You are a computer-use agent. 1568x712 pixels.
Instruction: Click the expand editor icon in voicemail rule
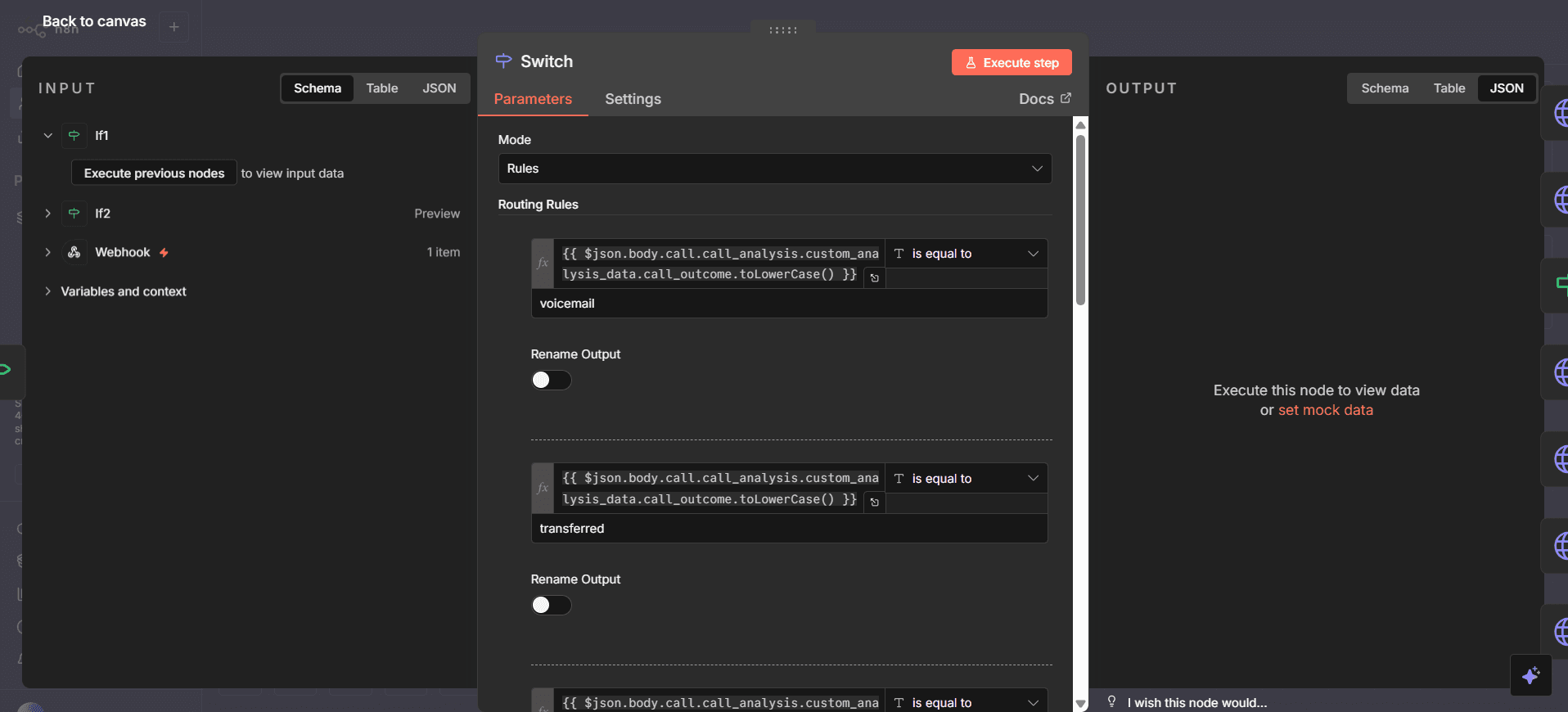click(875, 278)
